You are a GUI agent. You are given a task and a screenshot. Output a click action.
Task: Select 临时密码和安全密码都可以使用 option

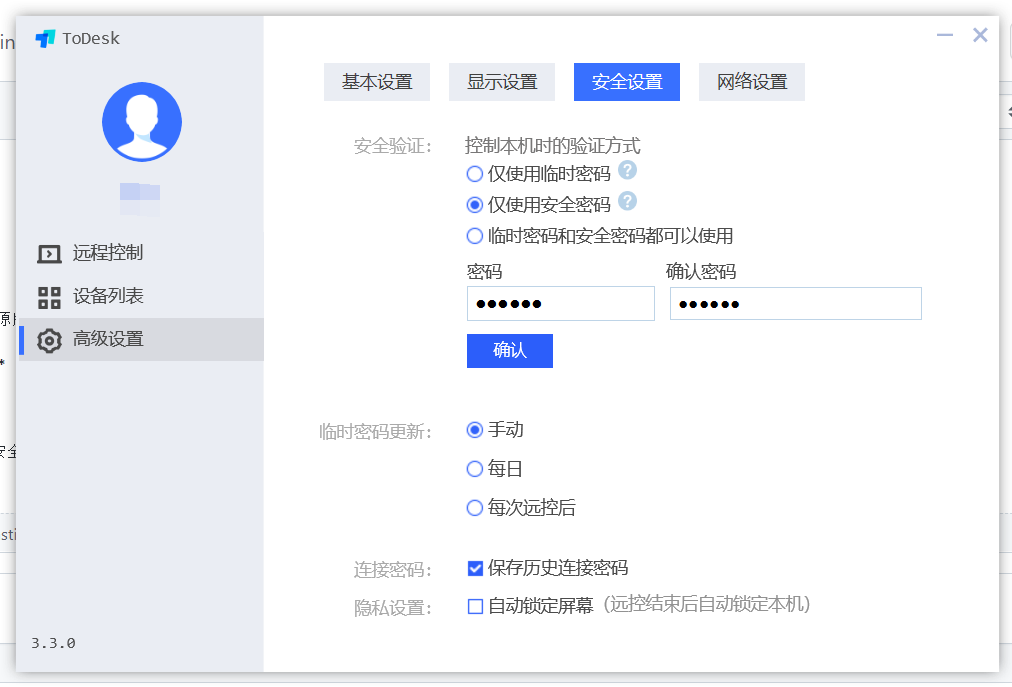475,237
